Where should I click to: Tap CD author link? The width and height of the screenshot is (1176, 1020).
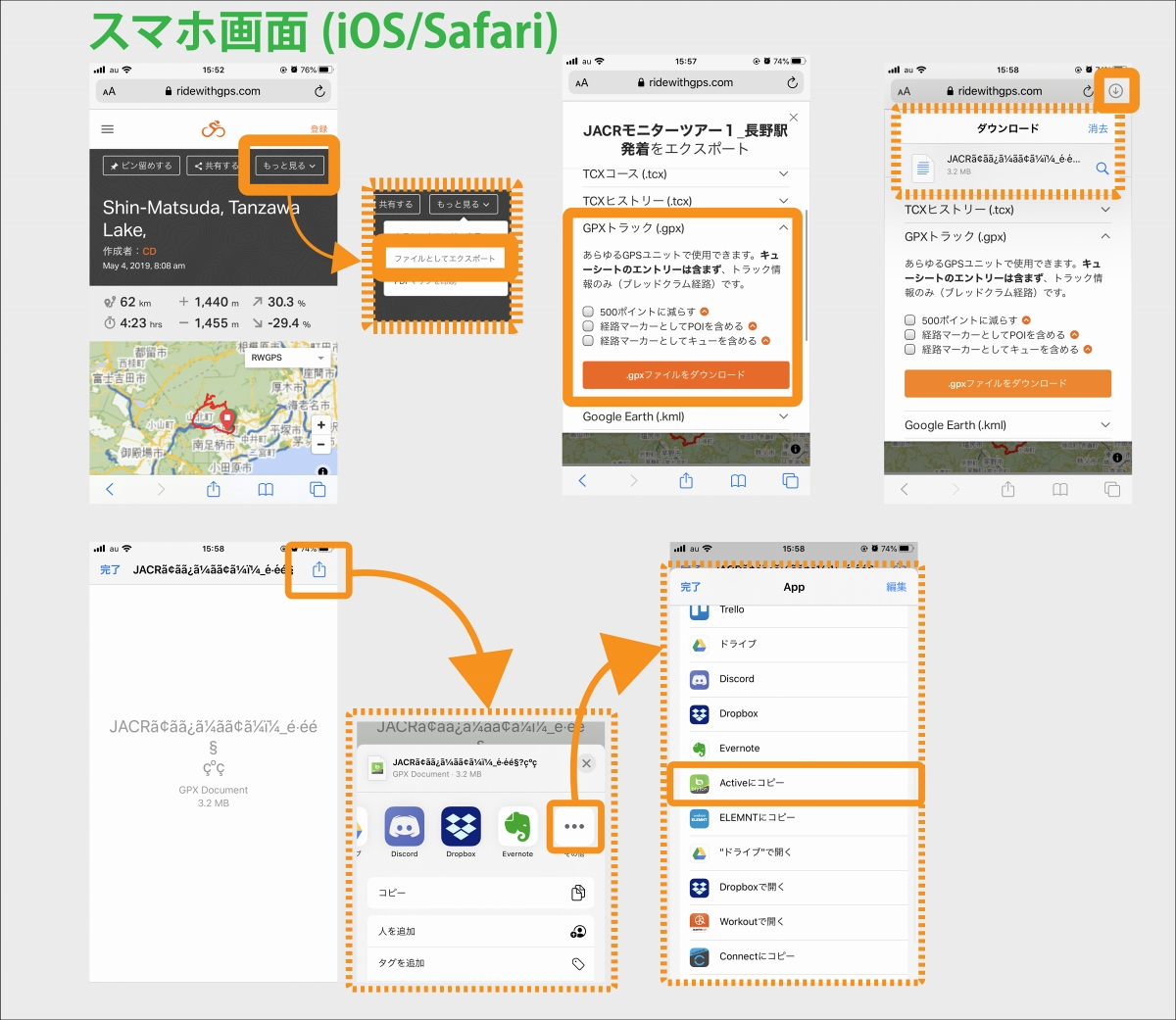tap(149, 252)
